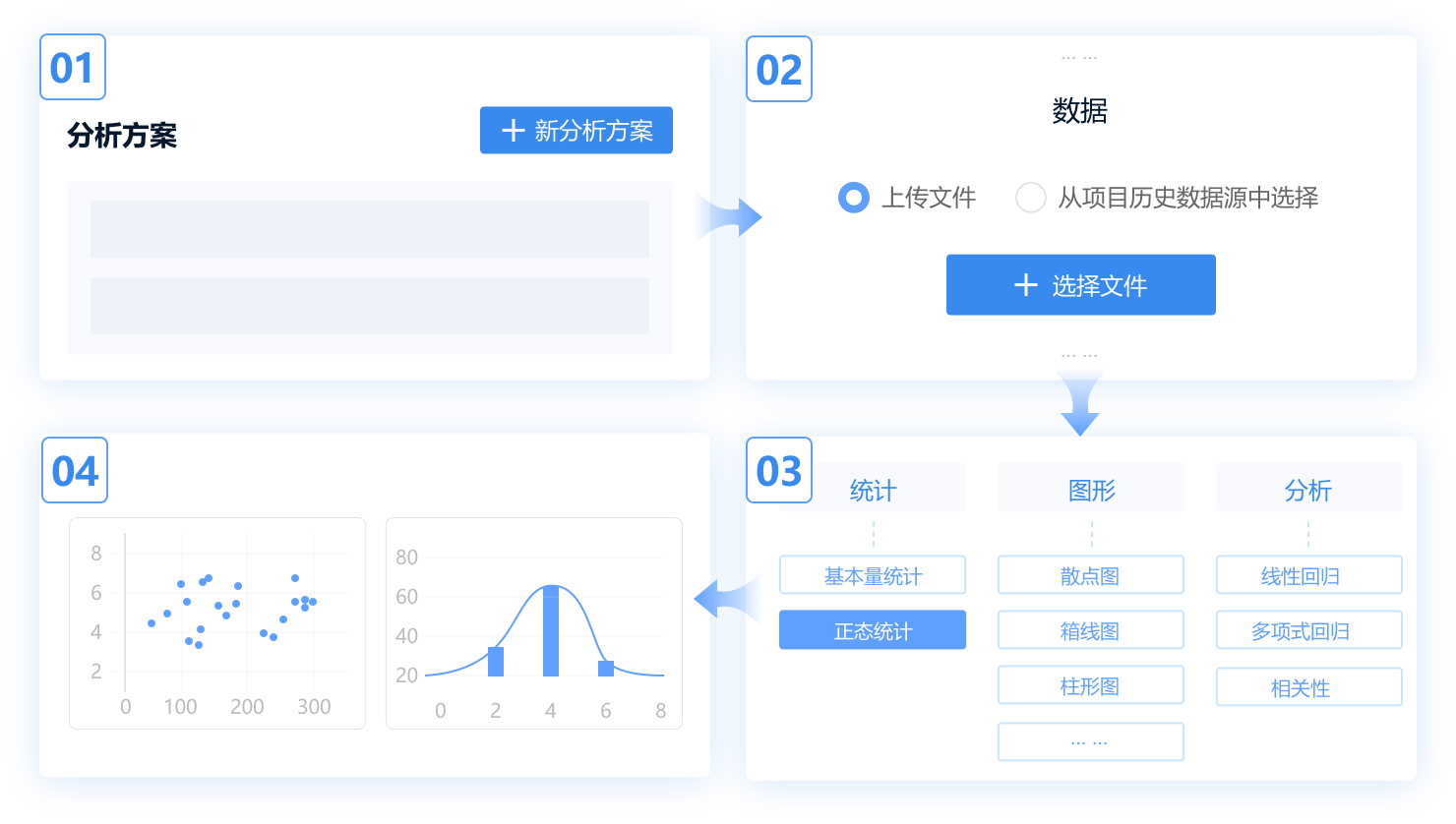Click the step 01 number badge
Screen dimensions: 1456x824
point(73,68)
